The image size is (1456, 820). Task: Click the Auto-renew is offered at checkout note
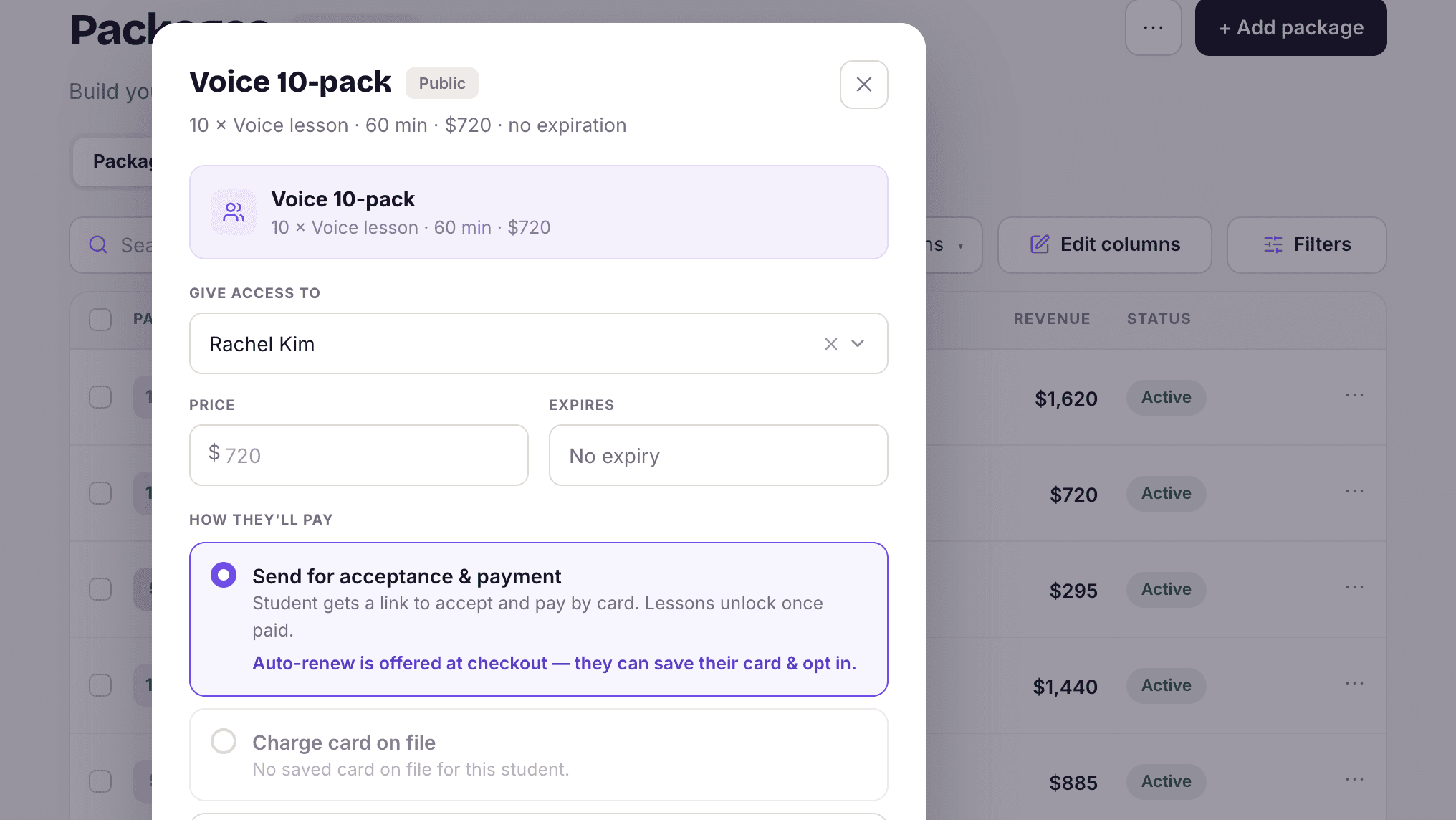click(x=554, y=663)
